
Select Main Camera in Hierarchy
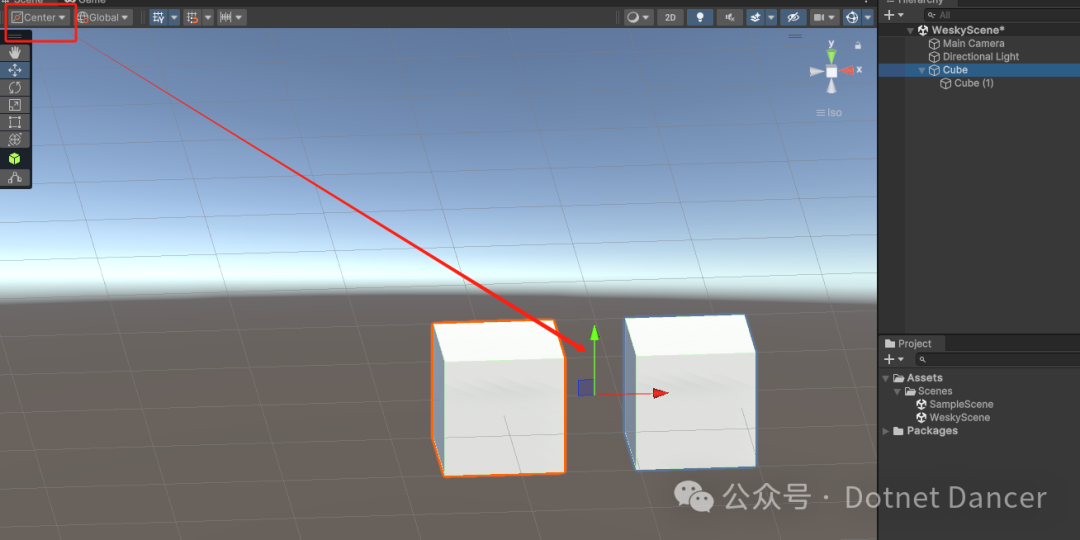pos(973,43)
